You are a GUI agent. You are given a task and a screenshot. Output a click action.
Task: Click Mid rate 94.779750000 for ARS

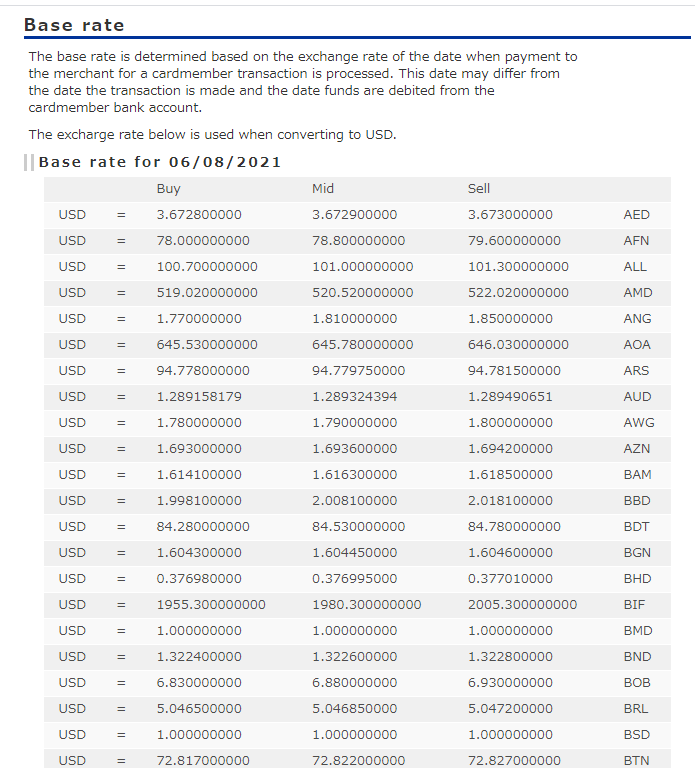[x=359, y=370]
